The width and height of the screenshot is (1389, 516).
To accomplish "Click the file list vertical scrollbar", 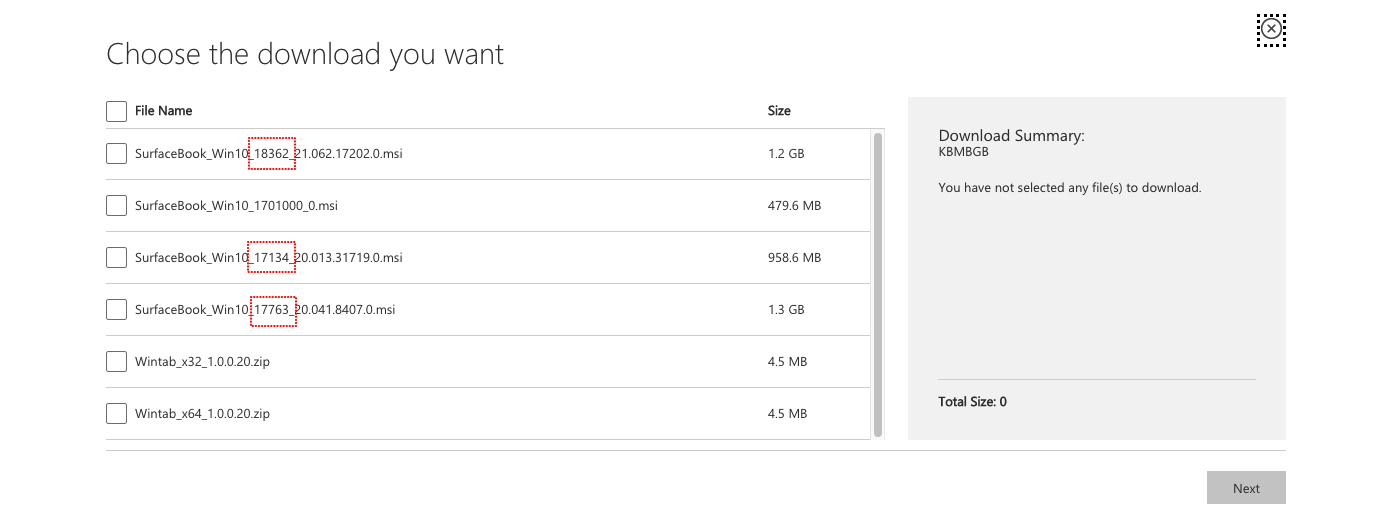I will (x=878, y=285).
